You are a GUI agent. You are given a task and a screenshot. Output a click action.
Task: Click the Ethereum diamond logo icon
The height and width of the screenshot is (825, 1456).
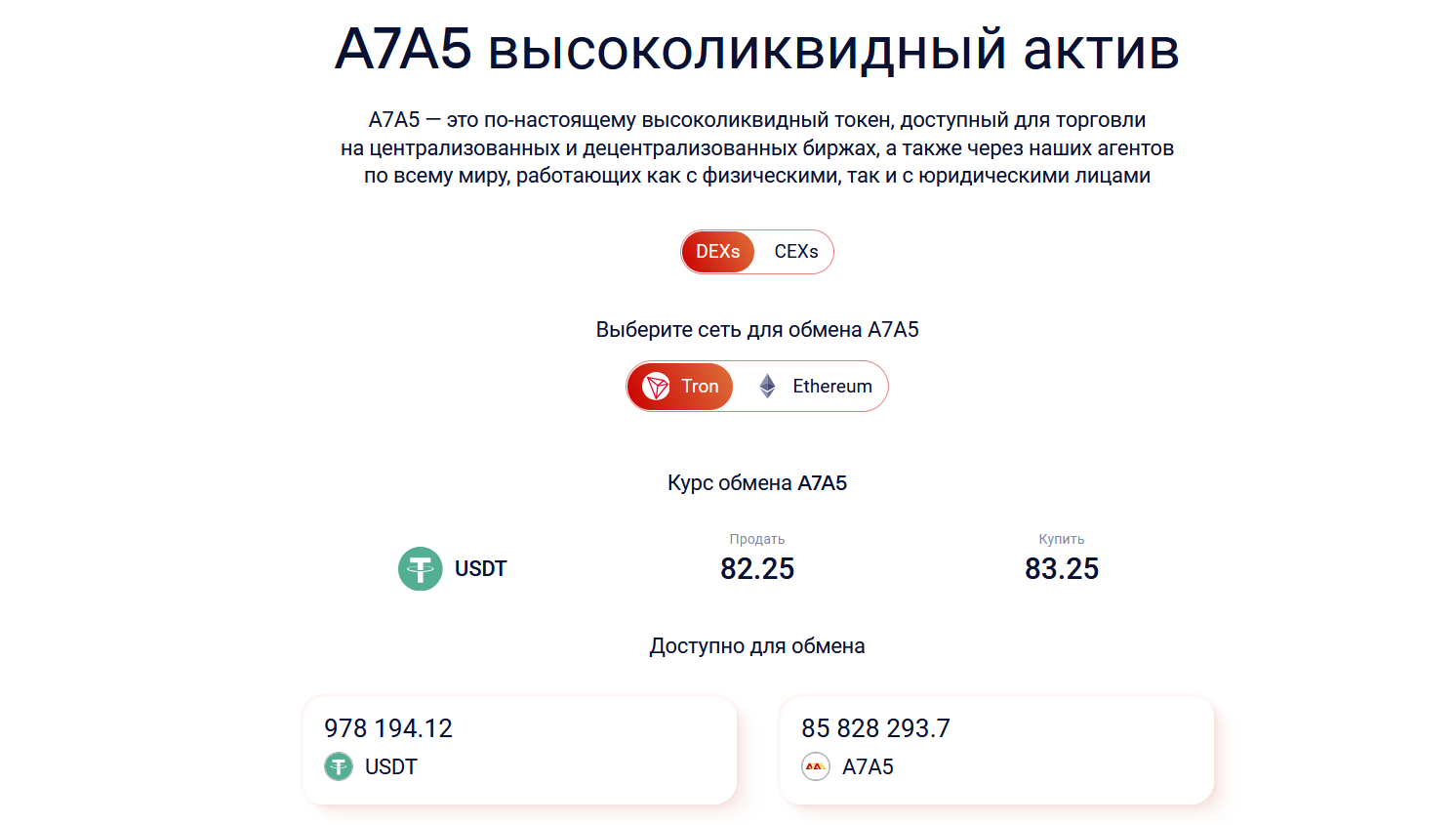click(x=768, y=387)
